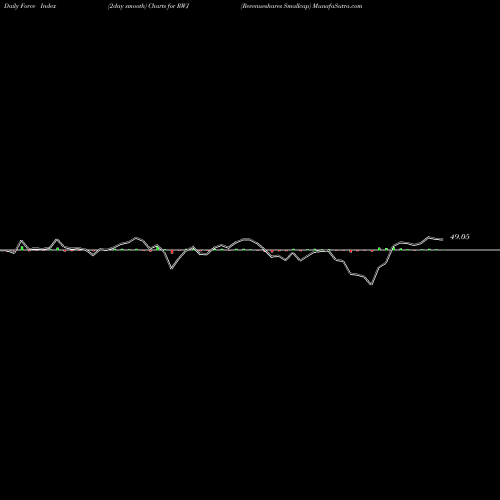Click the 49.05 value label
The height and width of the screenshot is (500, 500).
(460, 237)
